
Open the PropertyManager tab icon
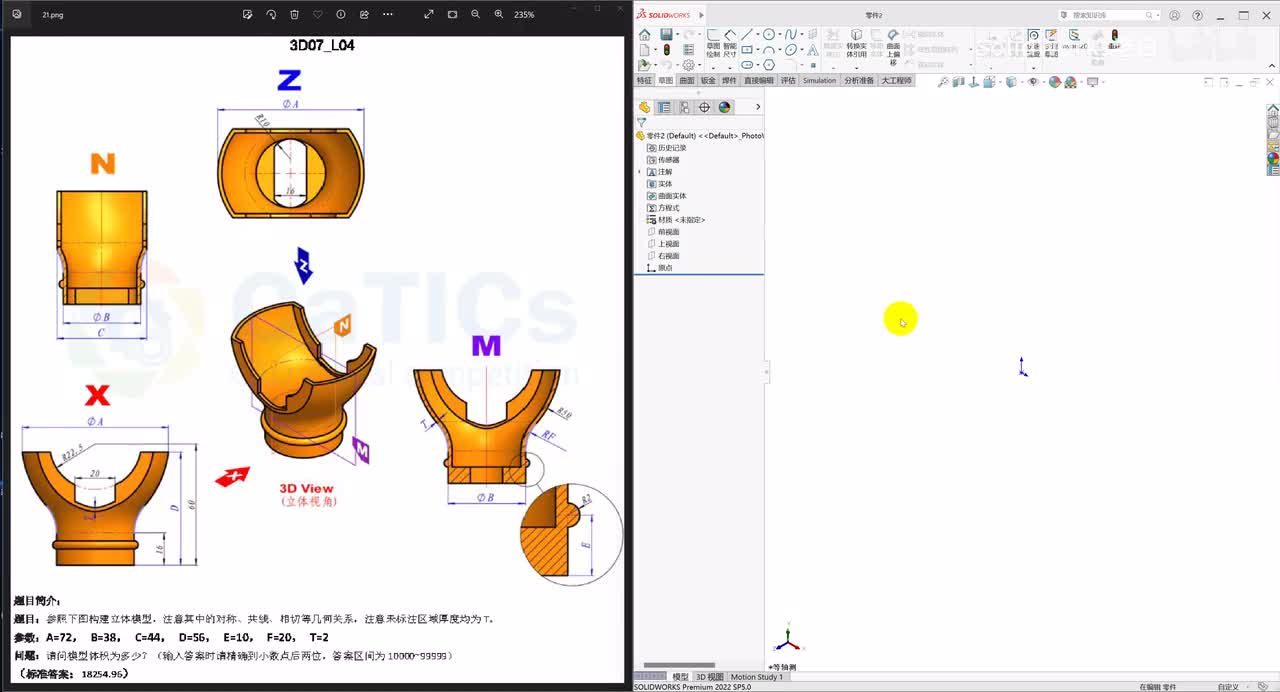[x=664, y=107]
